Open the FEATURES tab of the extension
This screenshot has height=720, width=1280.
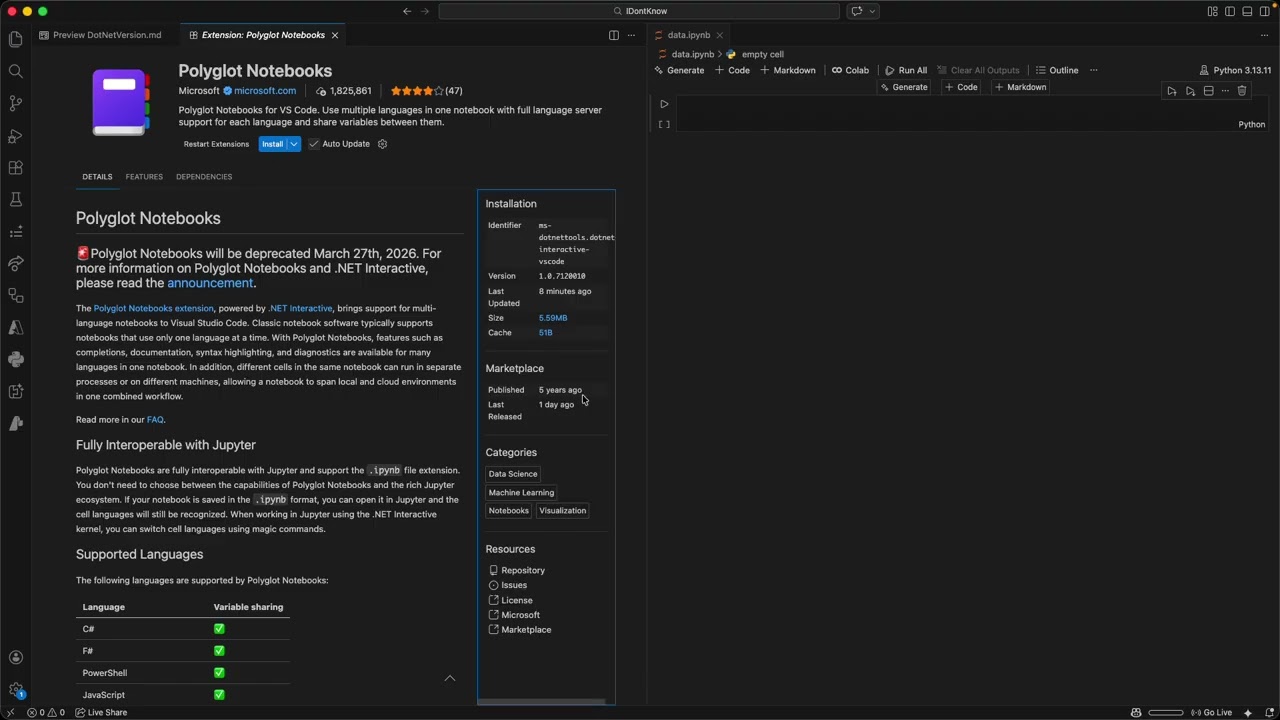click(144, 177)
